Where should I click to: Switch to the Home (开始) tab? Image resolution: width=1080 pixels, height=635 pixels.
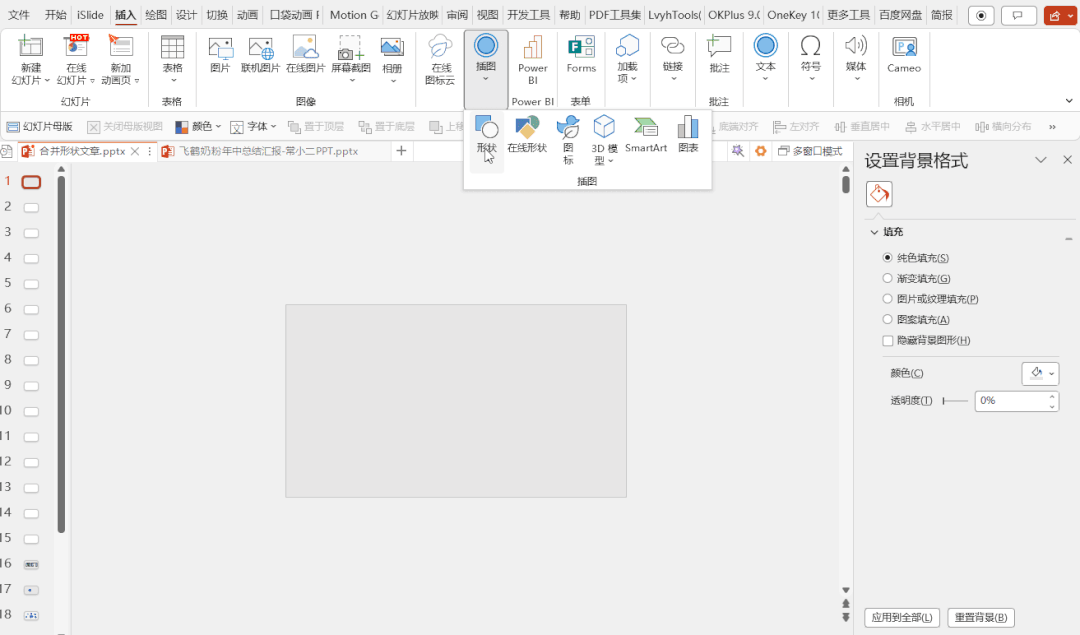pos(55,14)
